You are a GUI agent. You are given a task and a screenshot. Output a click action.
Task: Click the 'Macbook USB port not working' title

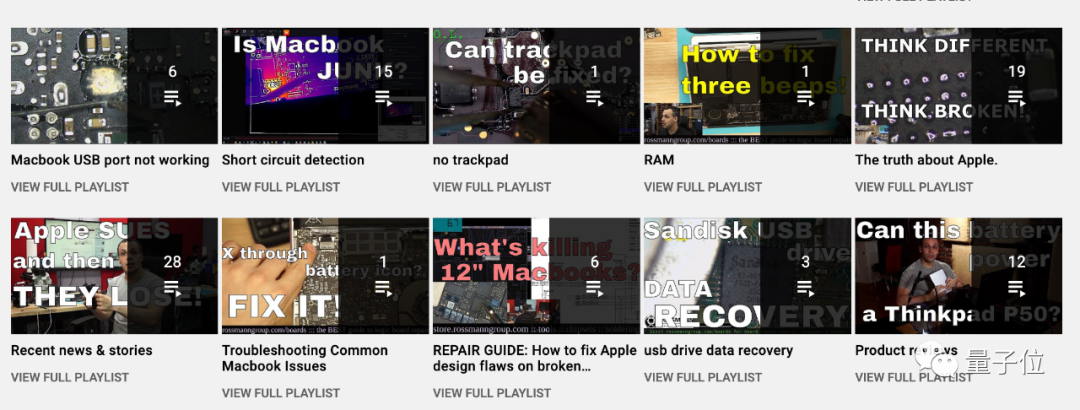click(110, 160)
